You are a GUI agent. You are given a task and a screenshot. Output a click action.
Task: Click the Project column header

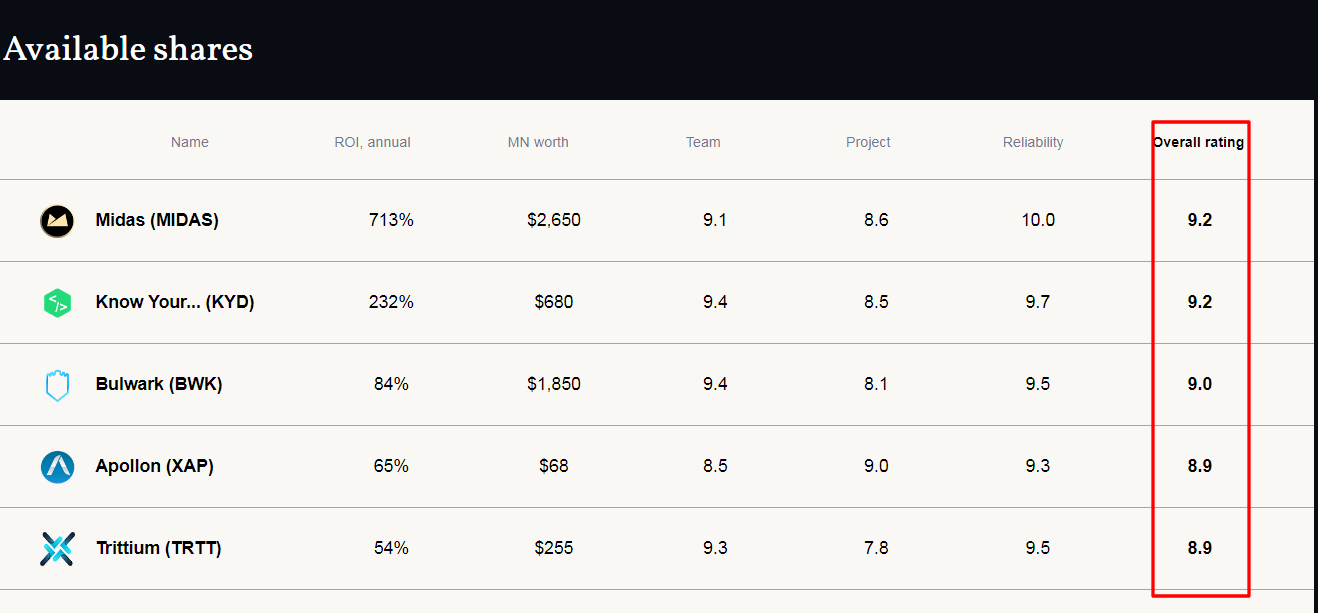(x=868, y=142)
